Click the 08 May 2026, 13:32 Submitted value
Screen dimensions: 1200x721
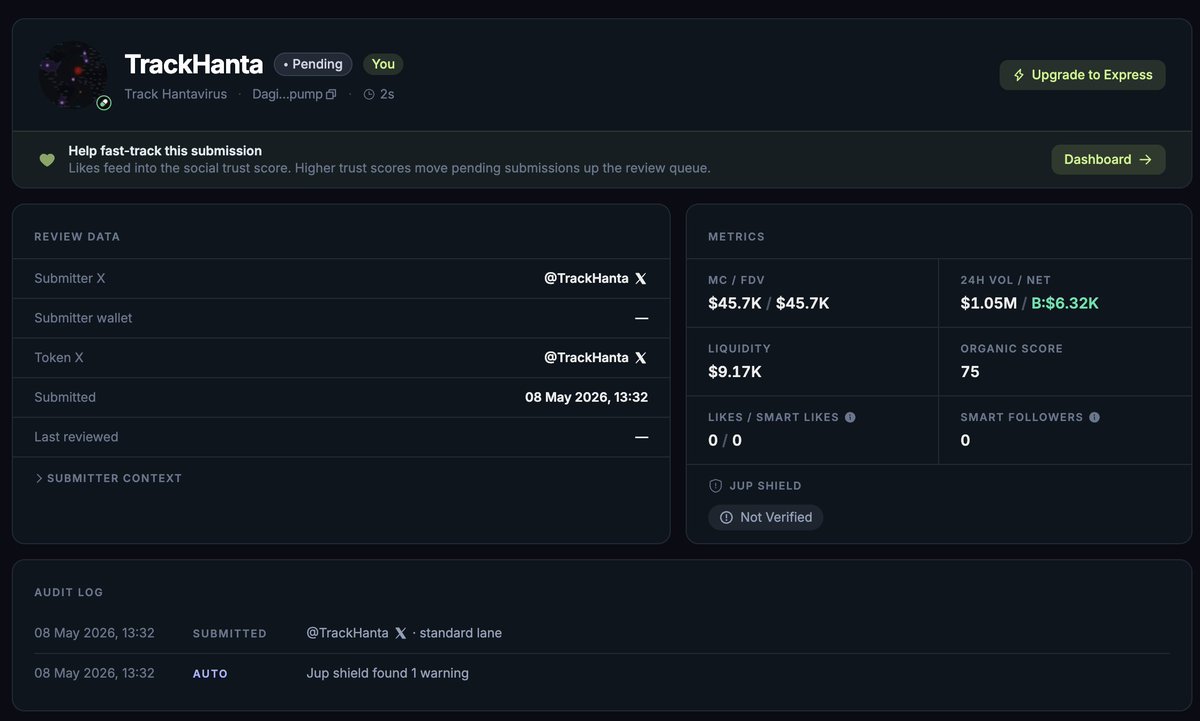(587, 397)
